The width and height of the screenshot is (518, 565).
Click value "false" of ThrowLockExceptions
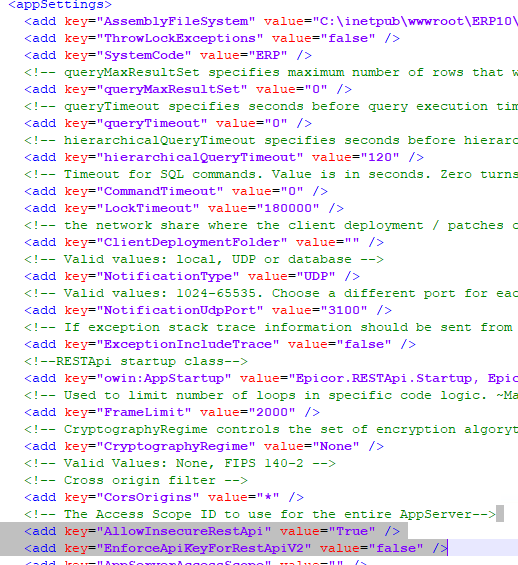coord(347,39)
